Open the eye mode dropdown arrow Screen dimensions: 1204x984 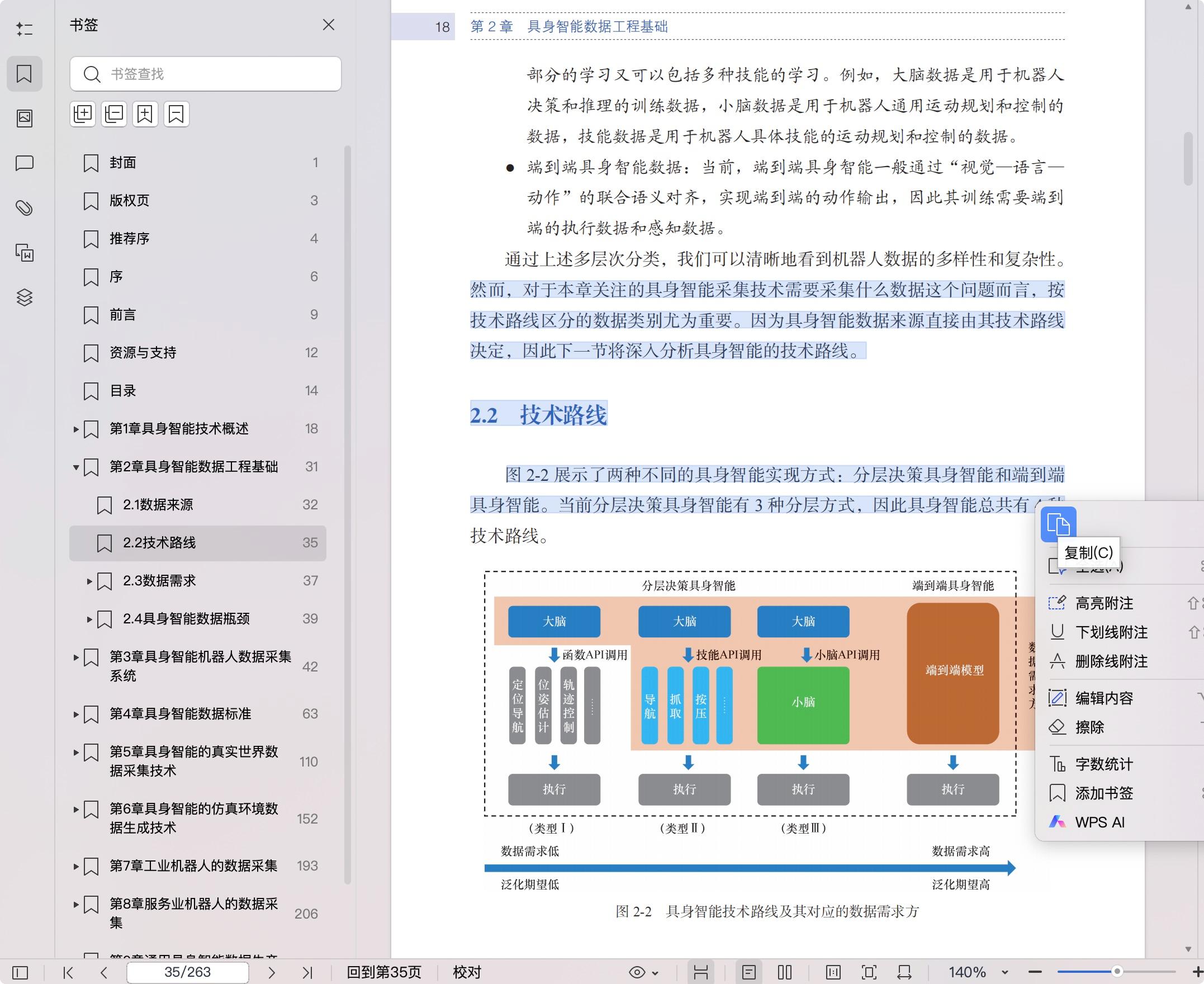pyautogui.click(x=655, y=973)
